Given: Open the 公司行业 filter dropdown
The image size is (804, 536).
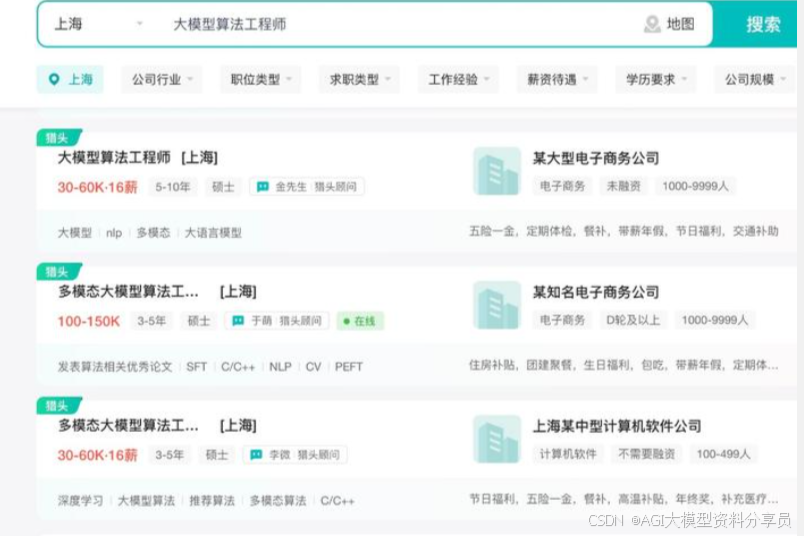Looking at the screenshot, I should click(162, 80).
